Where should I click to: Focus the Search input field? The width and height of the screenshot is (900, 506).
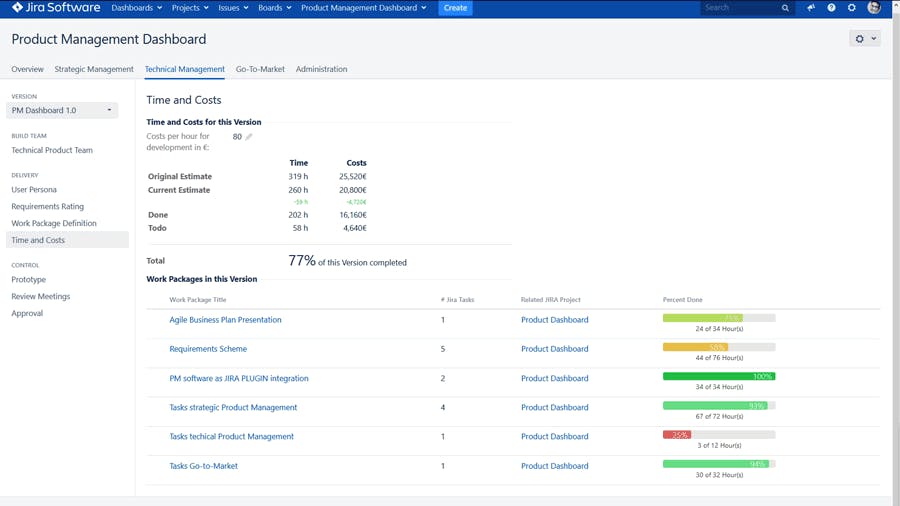740,8
